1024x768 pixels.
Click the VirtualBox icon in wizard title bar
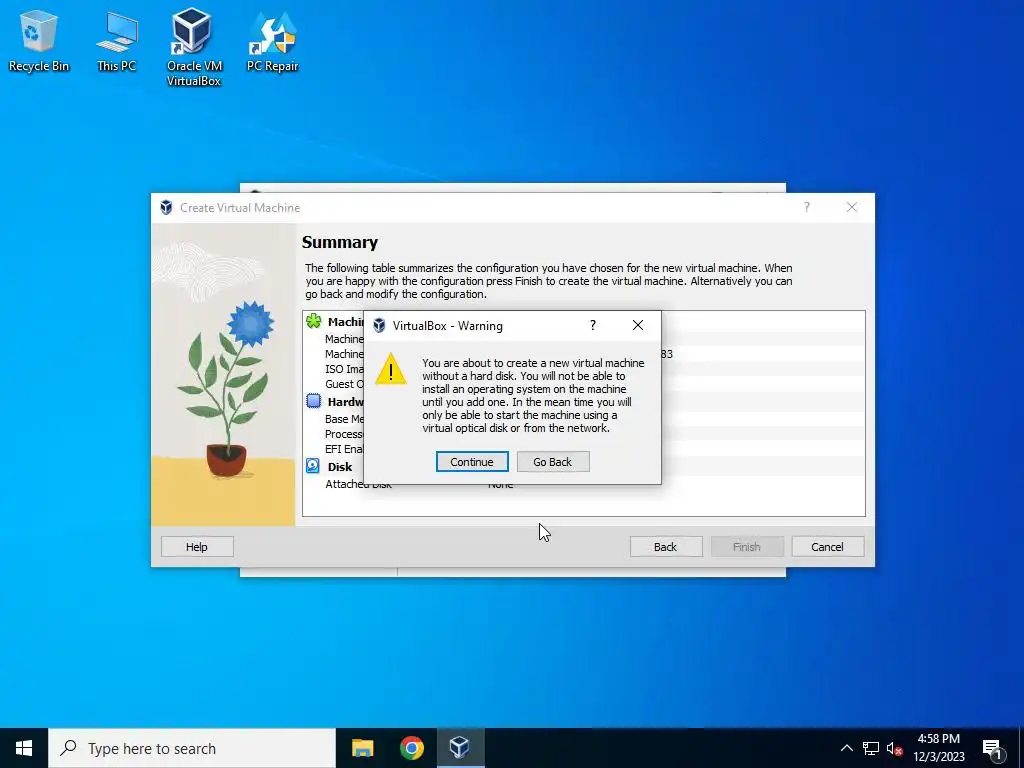[167, 208]
